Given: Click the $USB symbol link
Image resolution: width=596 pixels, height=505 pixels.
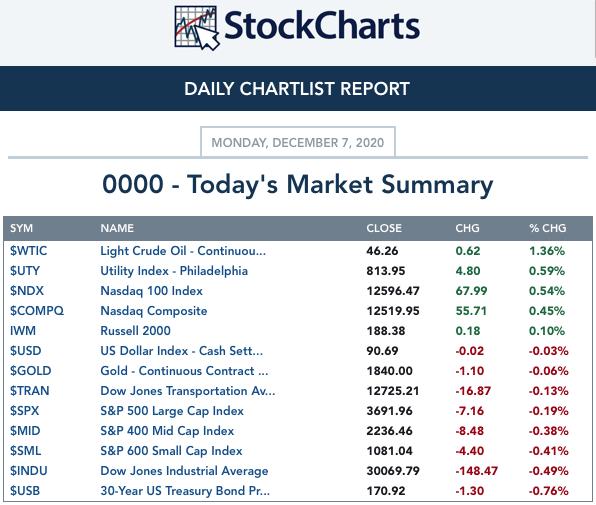Looking at the screenshot, I should point(25,491).
